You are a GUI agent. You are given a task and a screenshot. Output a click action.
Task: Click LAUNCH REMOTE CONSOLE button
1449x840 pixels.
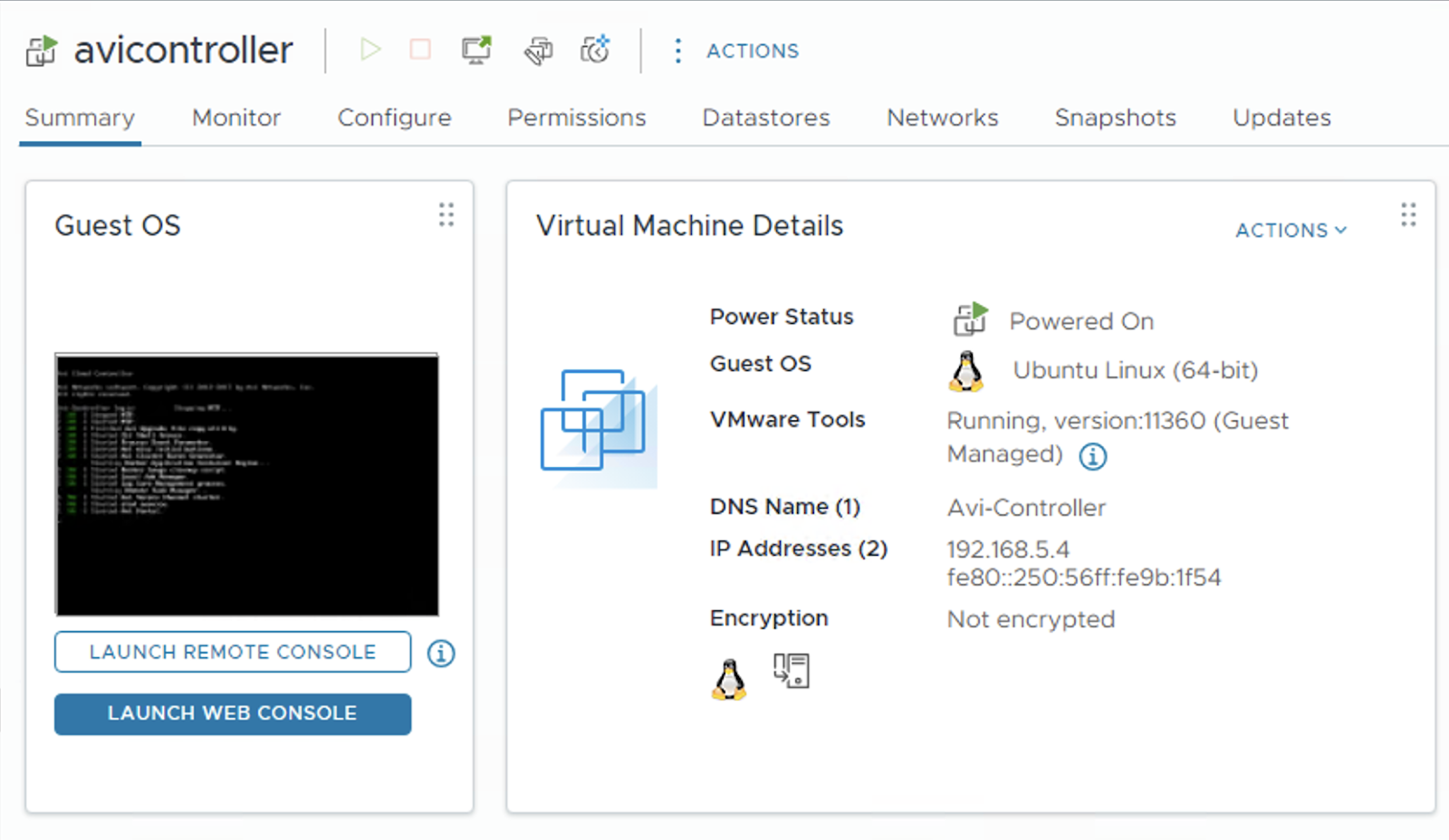(x=233, y=652)
